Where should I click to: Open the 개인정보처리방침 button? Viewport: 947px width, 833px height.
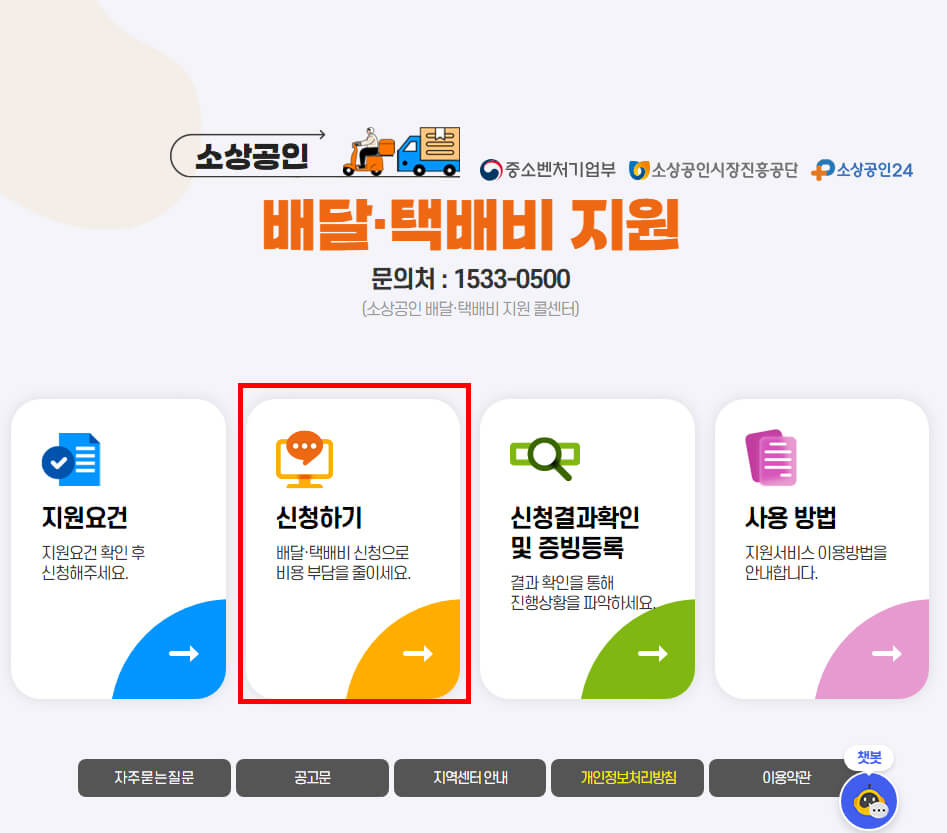point(628,777)
